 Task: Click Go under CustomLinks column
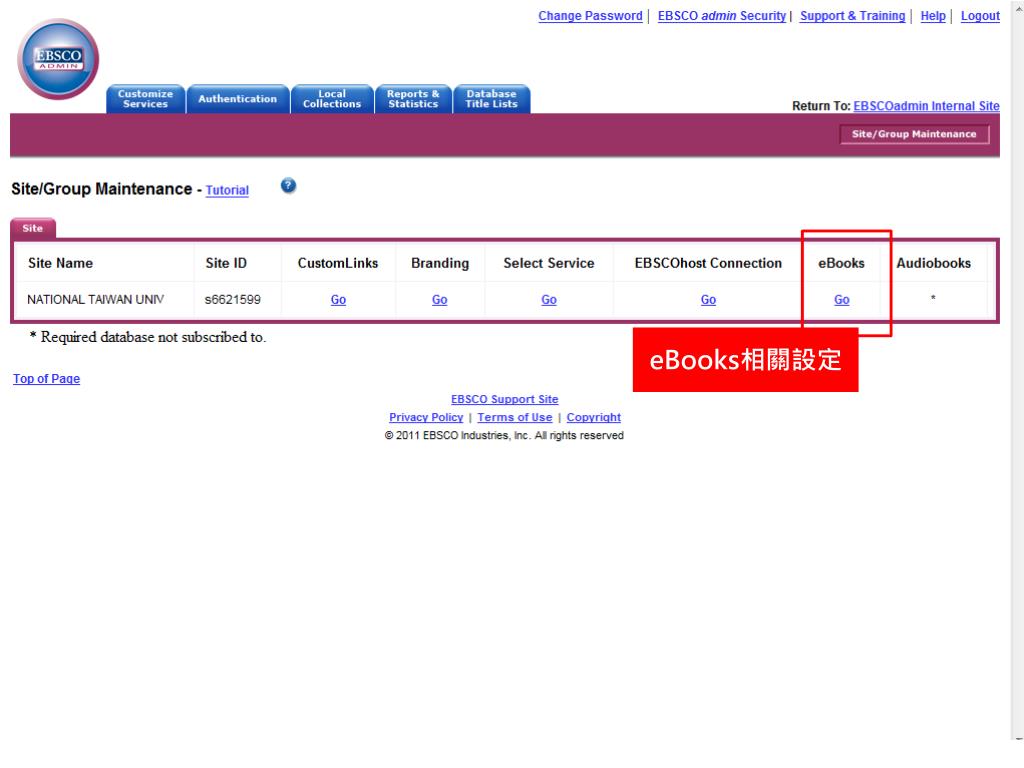point(338,300)
